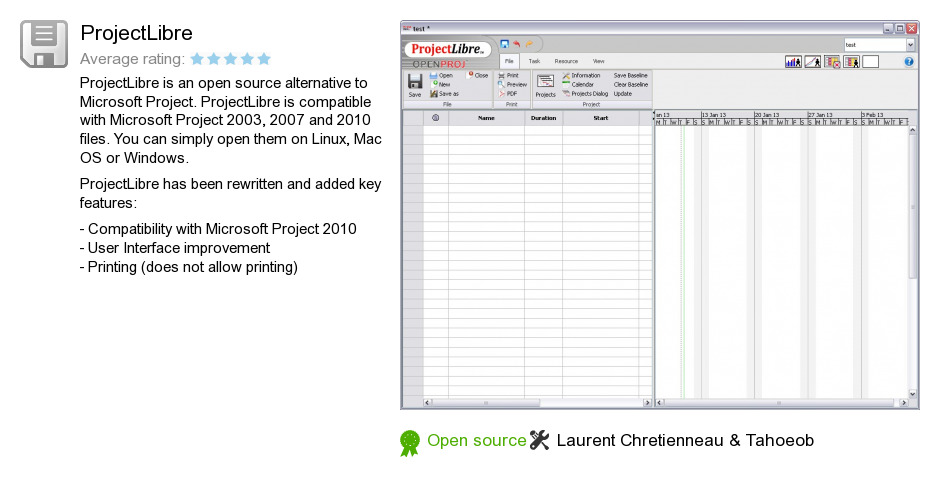Open a project file with Open

tap(441, 76)
